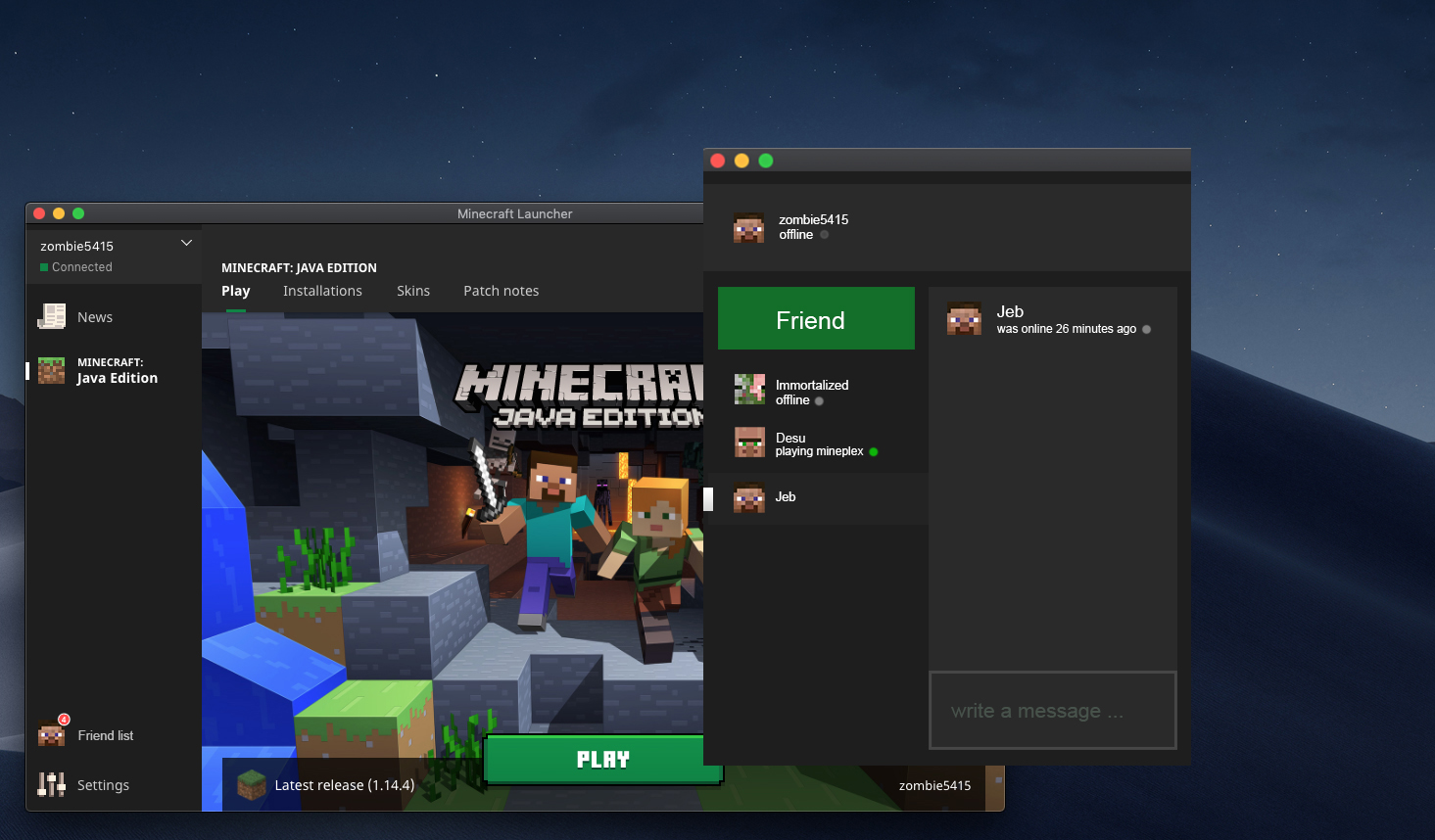Click the grass block icon beside Latest release

pos(252,784)
